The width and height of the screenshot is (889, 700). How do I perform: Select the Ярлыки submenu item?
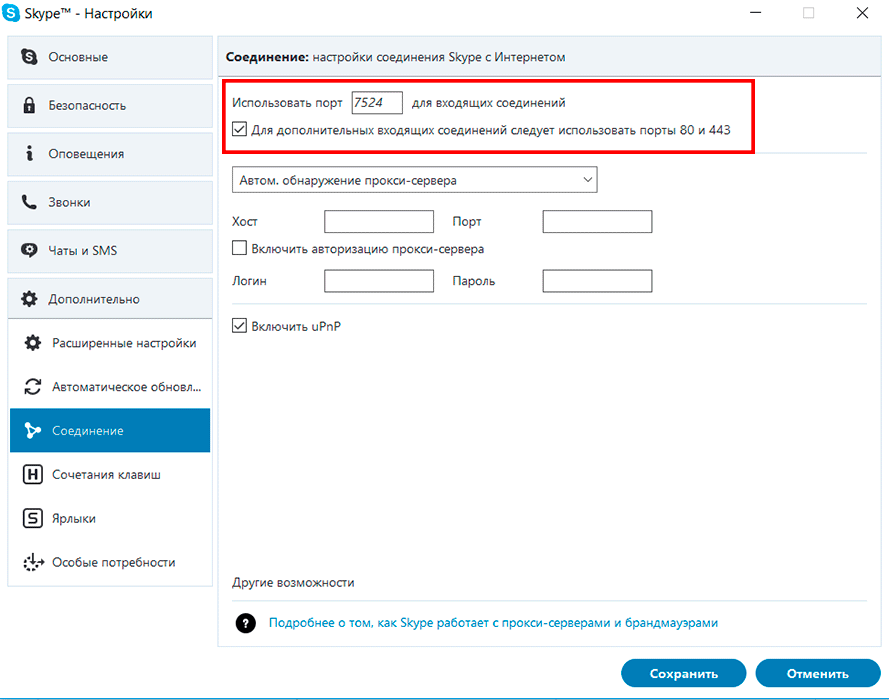[x=110, y=518]
